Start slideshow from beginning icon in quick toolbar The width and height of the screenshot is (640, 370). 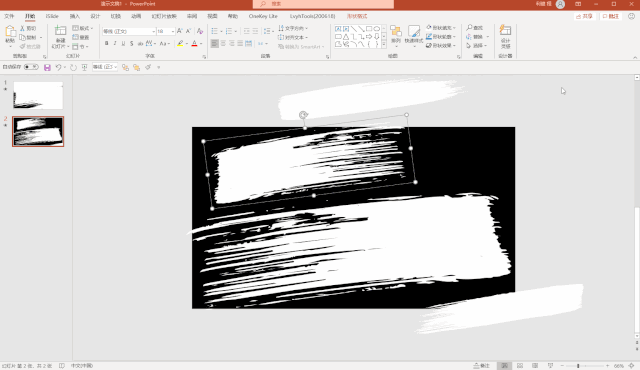pos(84,67)
